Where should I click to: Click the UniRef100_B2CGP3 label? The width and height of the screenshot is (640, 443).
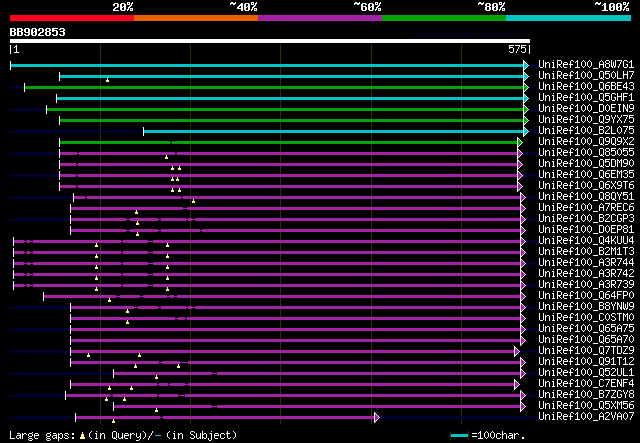[586, 219]
